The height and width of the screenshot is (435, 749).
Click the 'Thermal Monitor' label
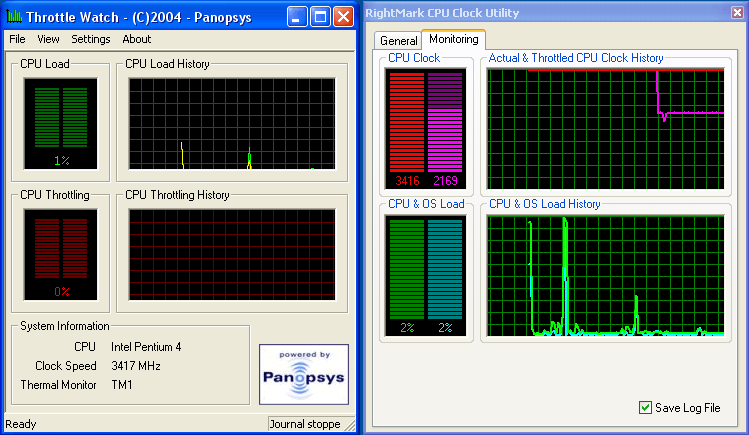click(x=58, y=385)
